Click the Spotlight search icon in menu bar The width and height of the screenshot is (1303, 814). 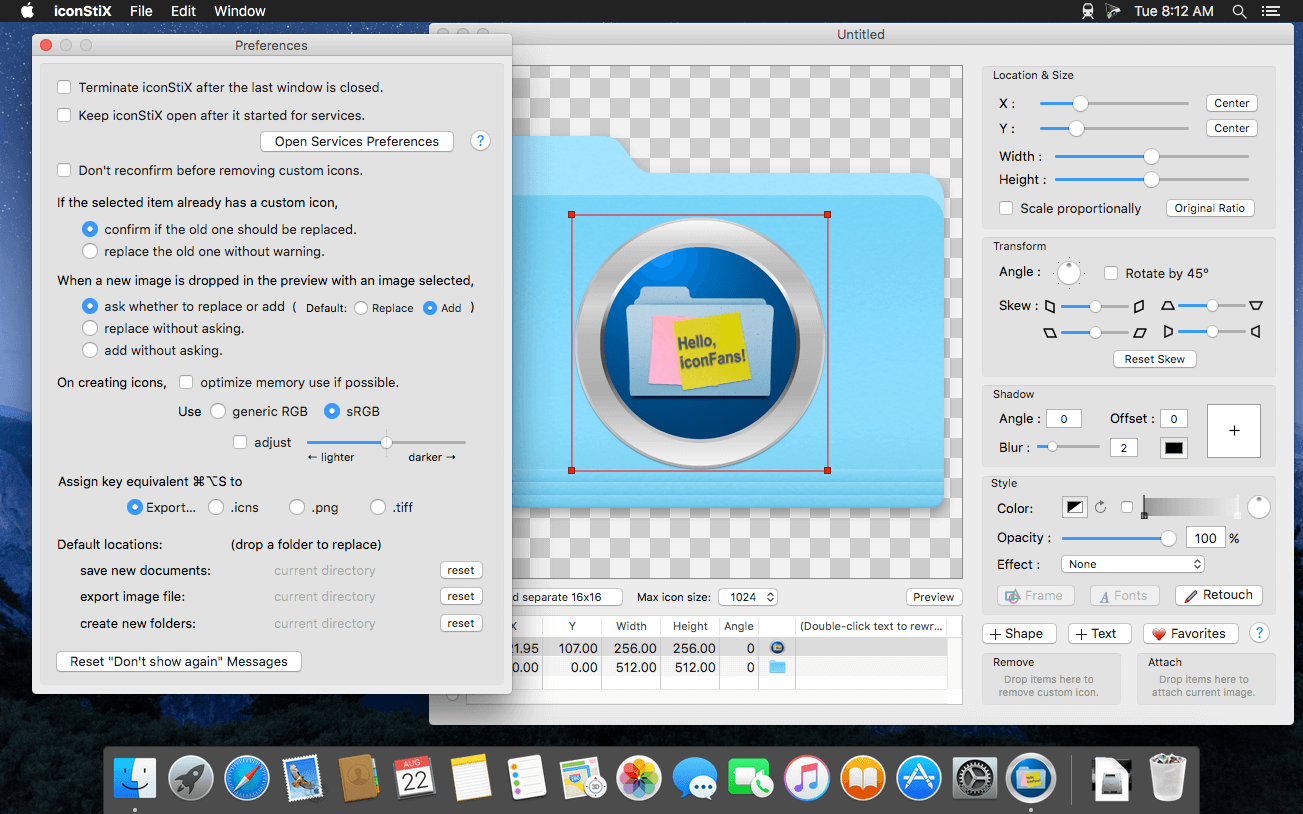(1239, 11)
